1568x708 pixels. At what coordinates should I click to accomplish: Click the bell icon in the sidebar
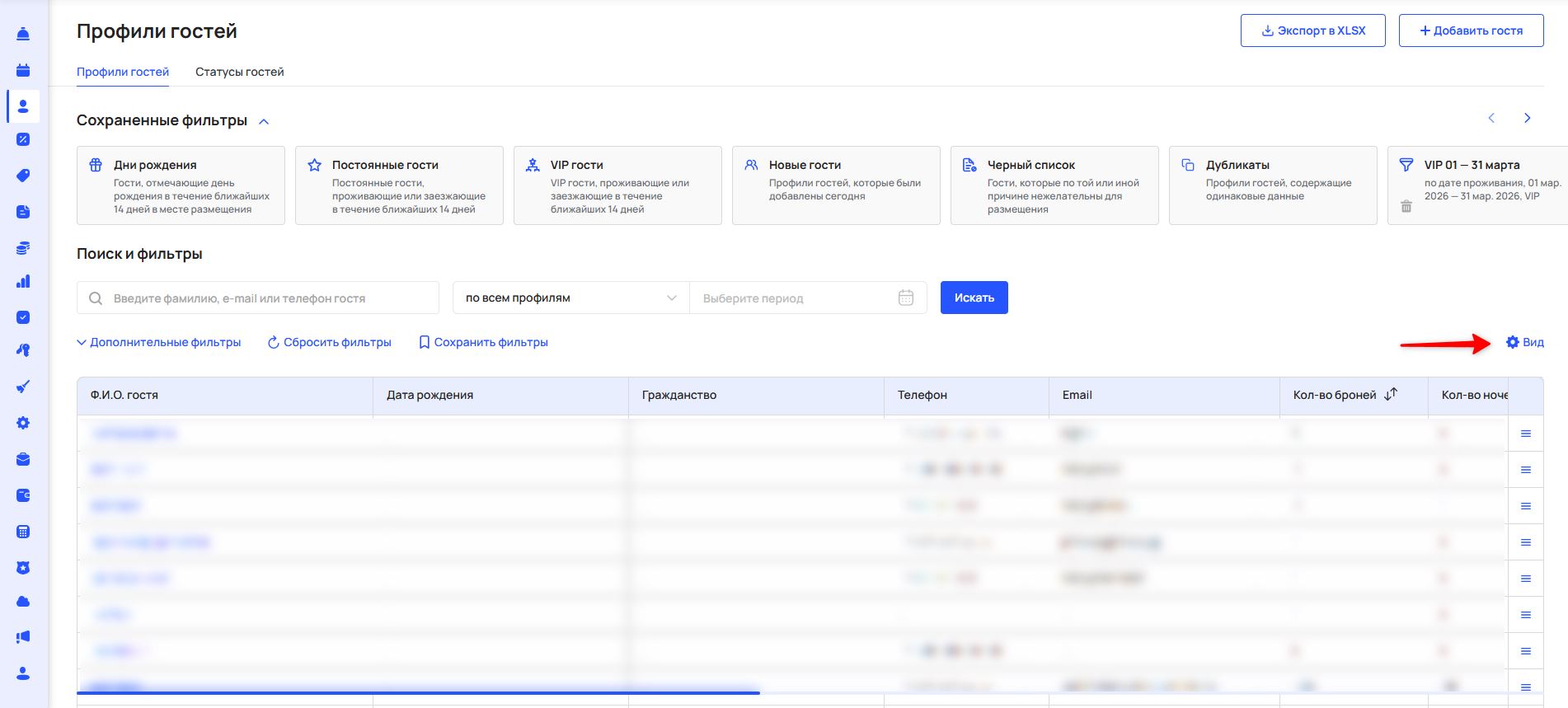click(x=23, y=34)
